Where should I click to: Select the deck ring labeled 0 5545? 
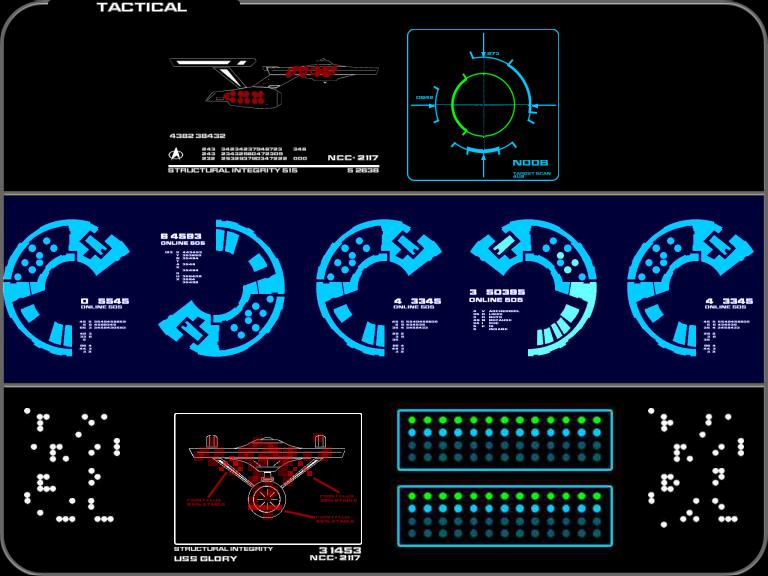click(66, 288)
